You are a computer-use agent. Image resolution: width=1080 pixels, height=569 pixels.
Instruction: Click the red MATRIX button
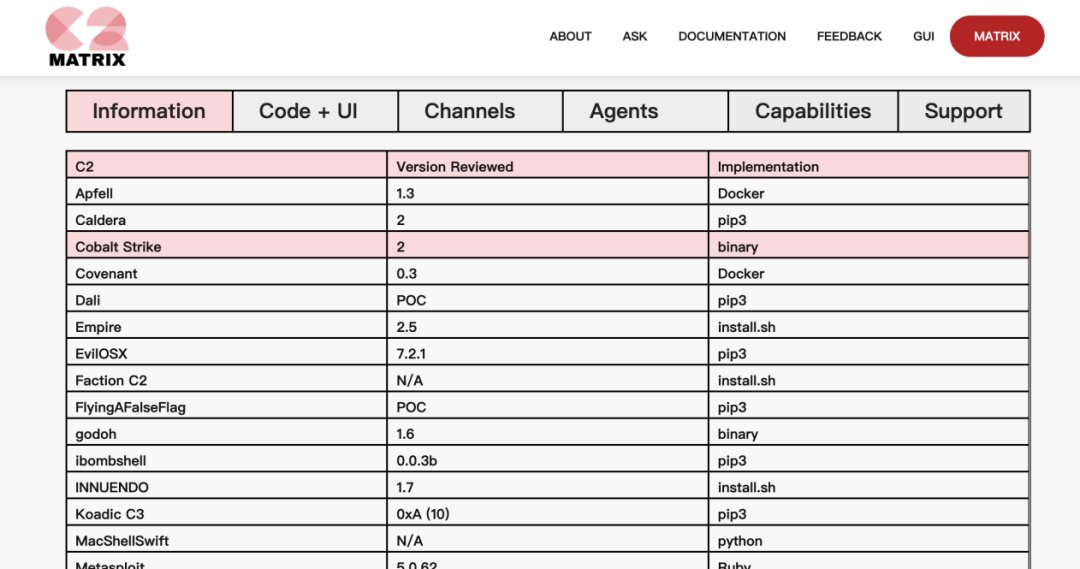tap(997, 37)
